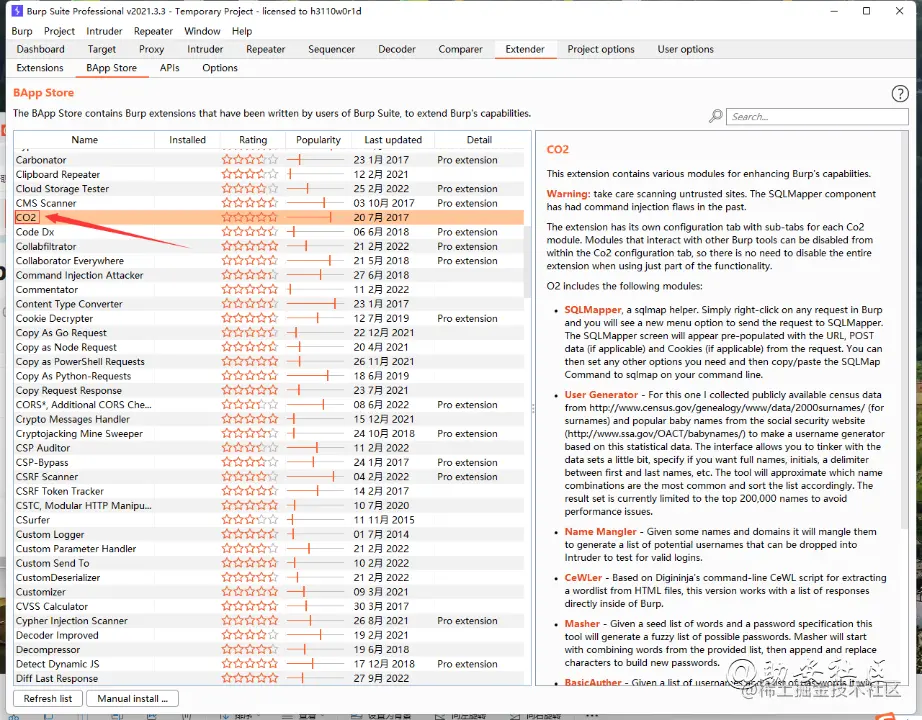
Task: Switch to the Decoder tab
Action: 397,49
